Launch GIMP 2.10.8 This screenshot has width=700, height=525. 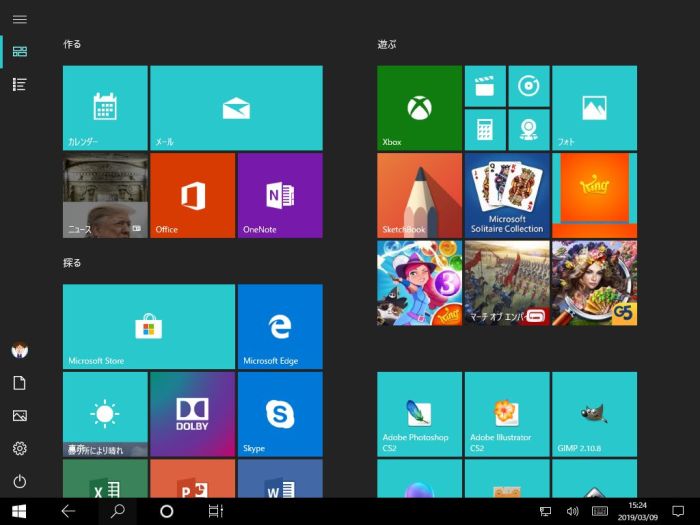coord(594,414)
